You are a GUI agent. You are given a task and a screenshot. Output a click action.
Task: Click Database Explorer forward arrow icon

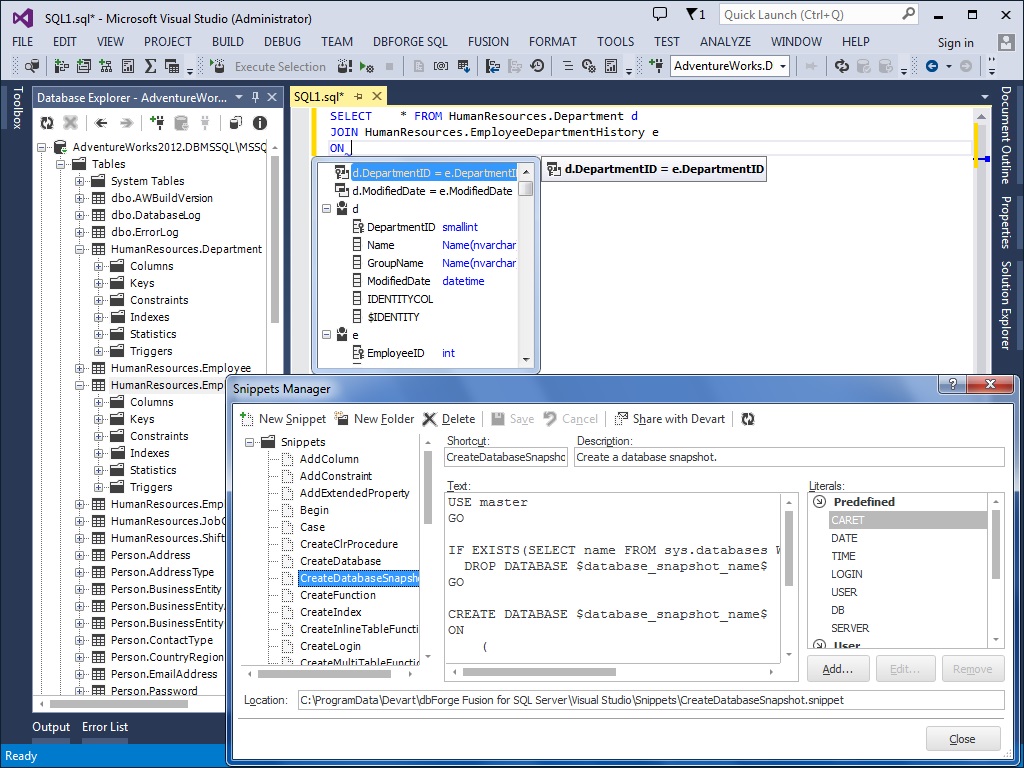127,123
